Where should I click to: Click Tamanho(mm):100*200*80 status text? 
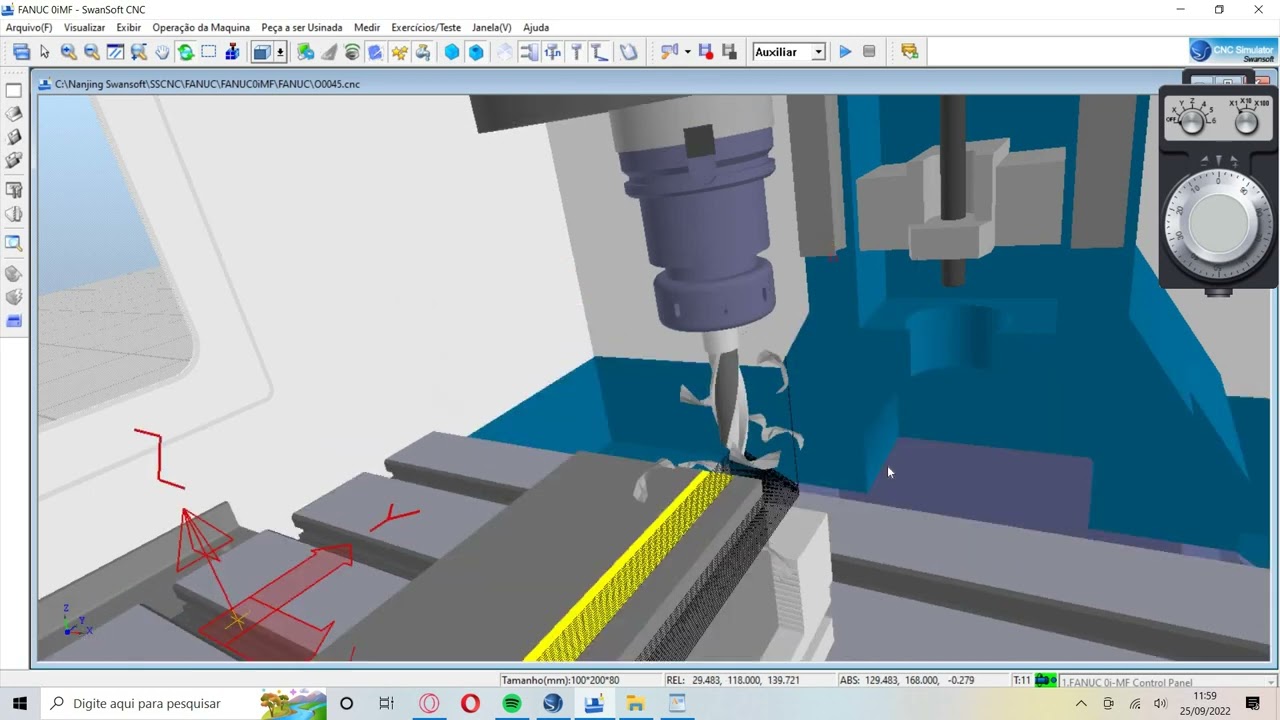point(560,681)
